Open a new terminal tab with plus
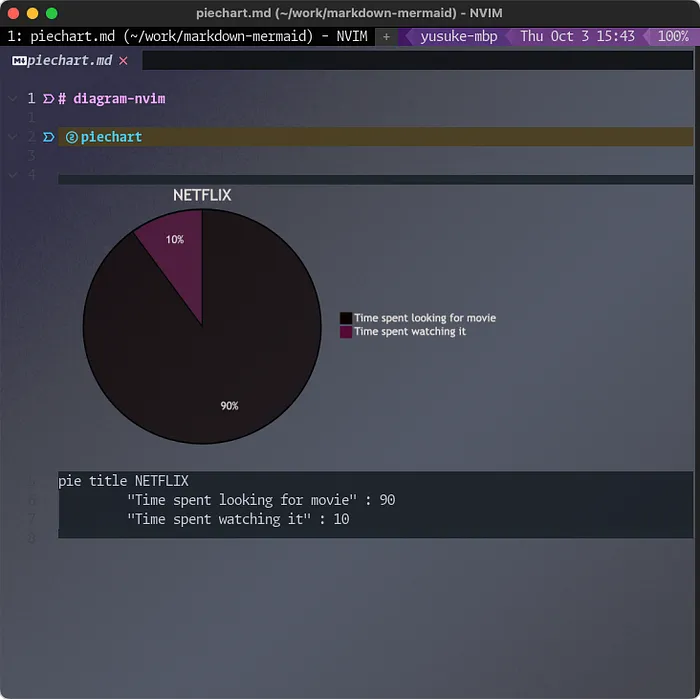700x699 pixels. pos(386,37)
